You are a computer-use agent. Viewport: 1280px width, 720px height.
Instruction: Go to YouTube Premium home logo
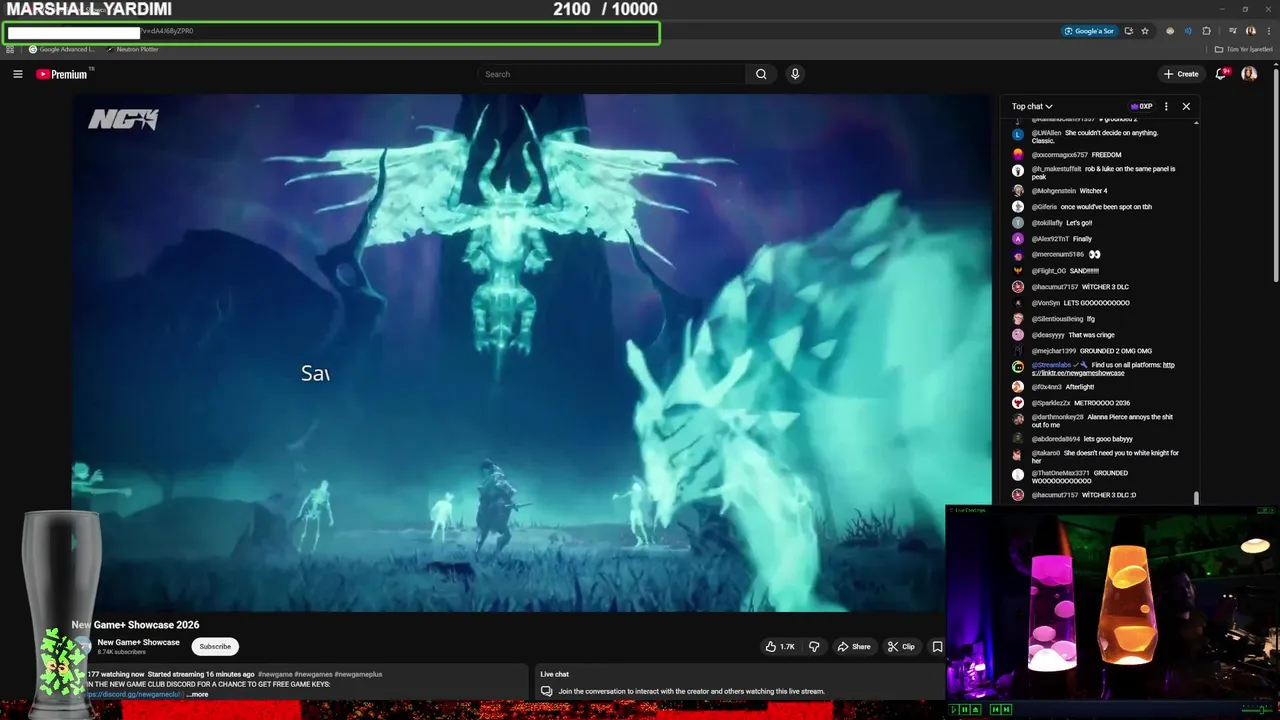[x=62, y=74]
